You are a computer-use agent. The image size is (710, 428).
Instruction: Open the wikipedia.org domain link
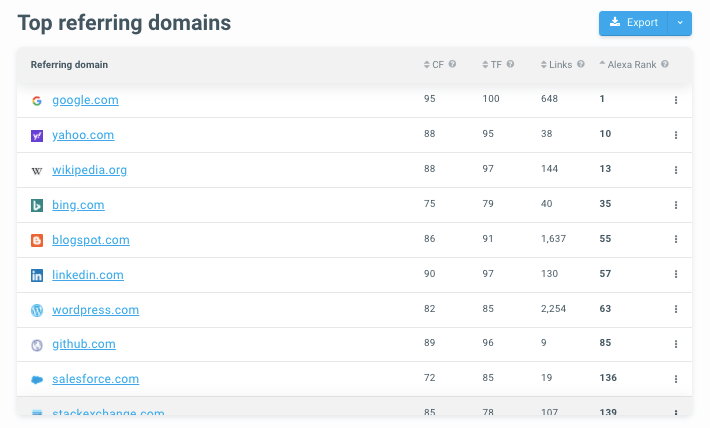click(x=89, y=170)
